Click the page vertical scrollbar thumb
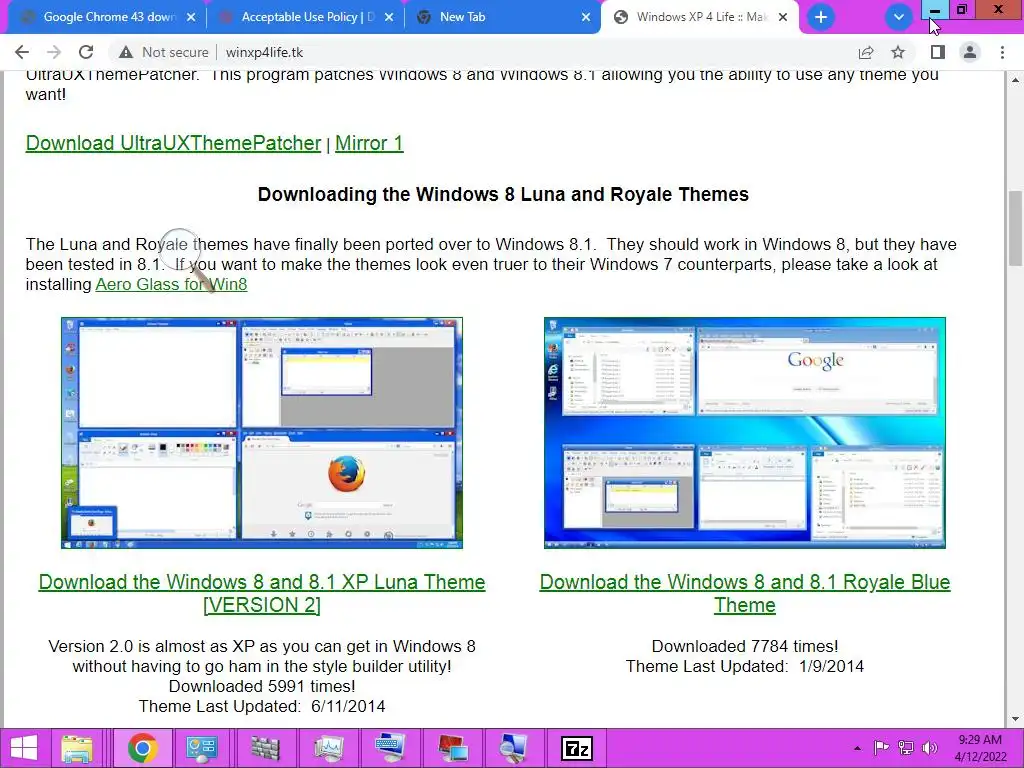The width and height of the screenshot is (1024, 768). click(x=1015, y=228)
